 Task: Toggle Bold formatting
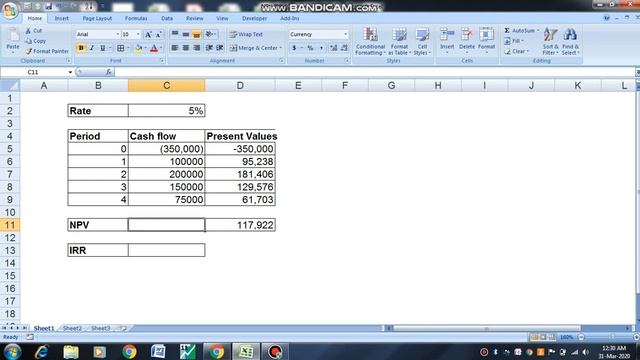coord(81,48)
